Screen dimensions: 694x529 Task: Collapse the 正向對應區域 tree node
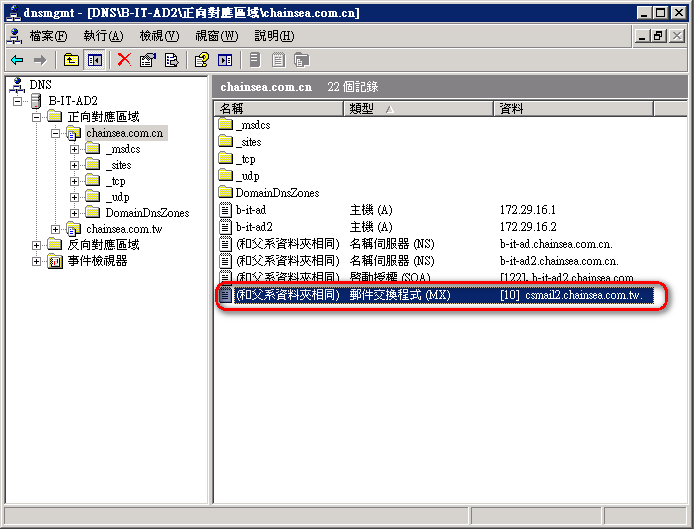(x=37, y=117)
